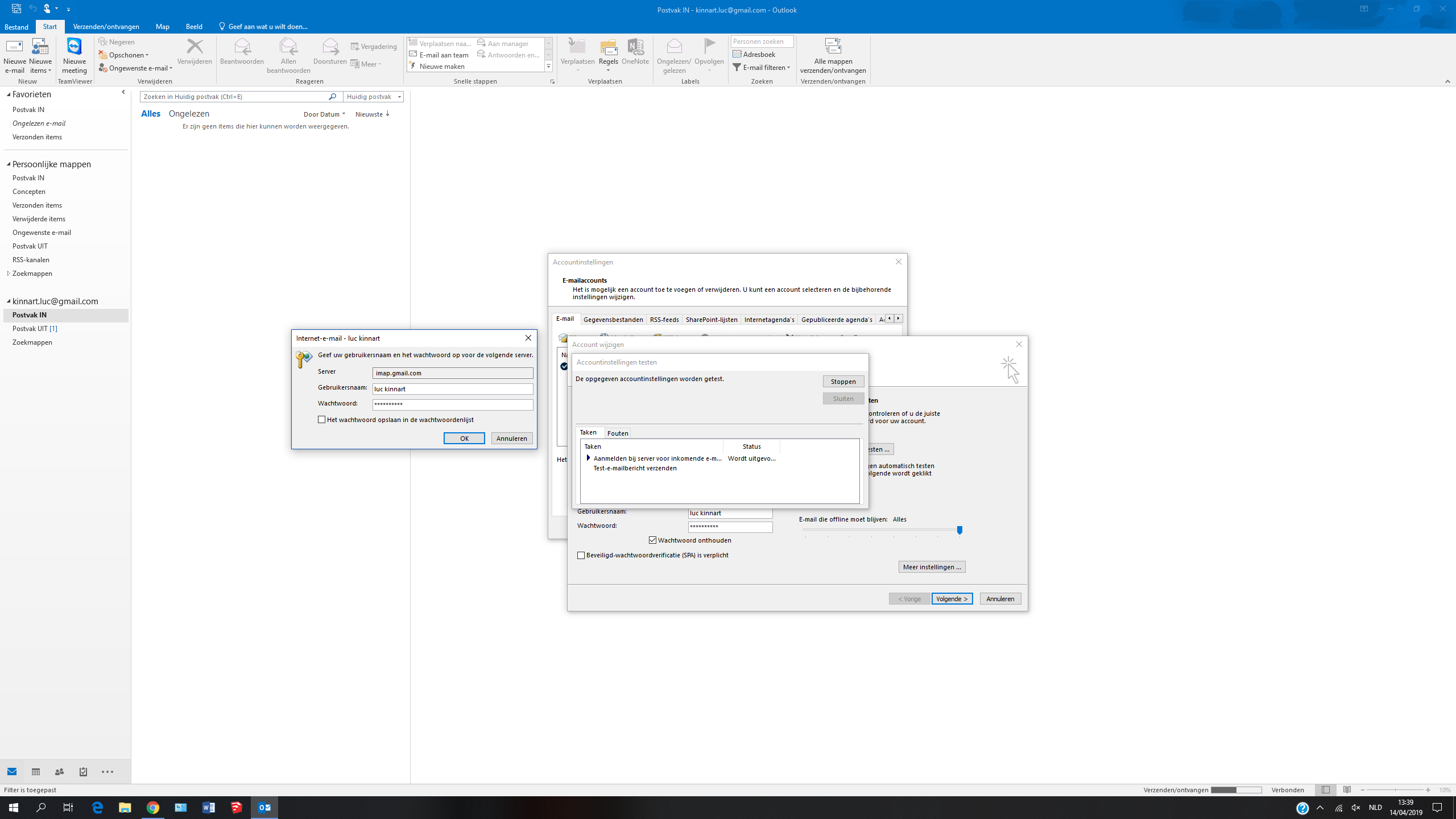
Task: Click the Opvolgen flag icon
Action: pos(709,55)
